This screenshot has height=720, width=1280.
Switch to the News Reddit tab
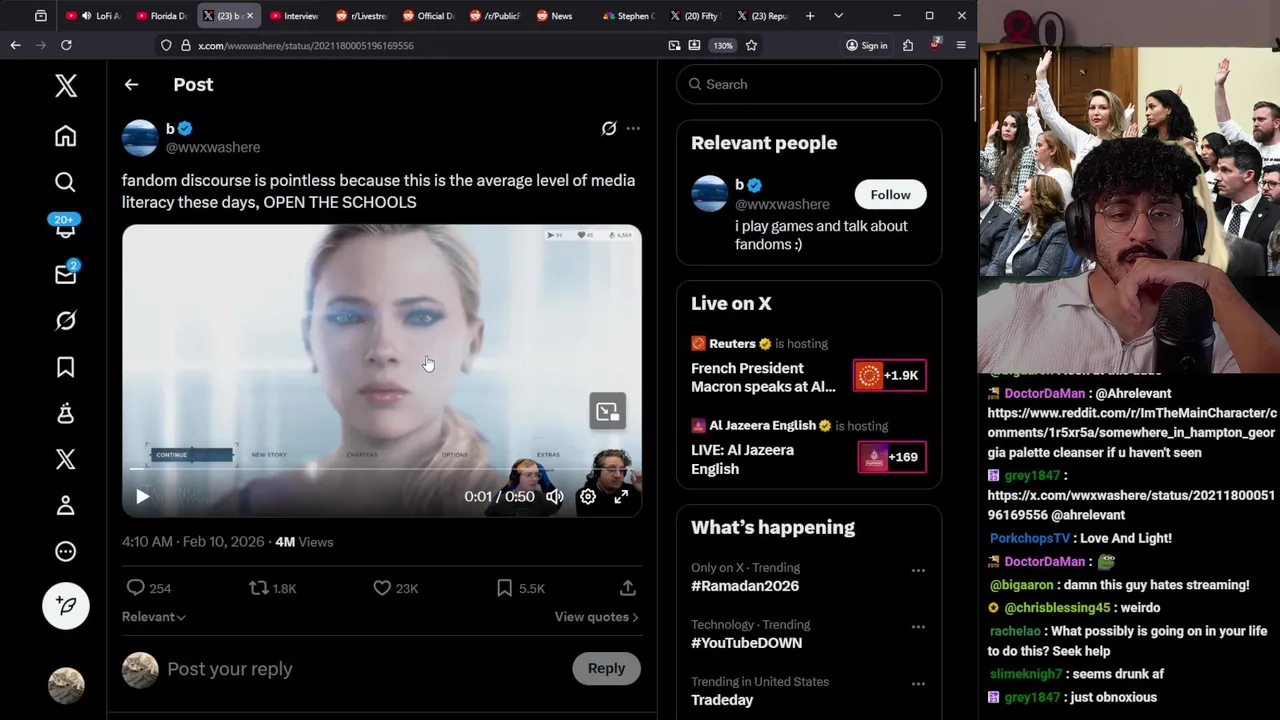pos(562,16)
